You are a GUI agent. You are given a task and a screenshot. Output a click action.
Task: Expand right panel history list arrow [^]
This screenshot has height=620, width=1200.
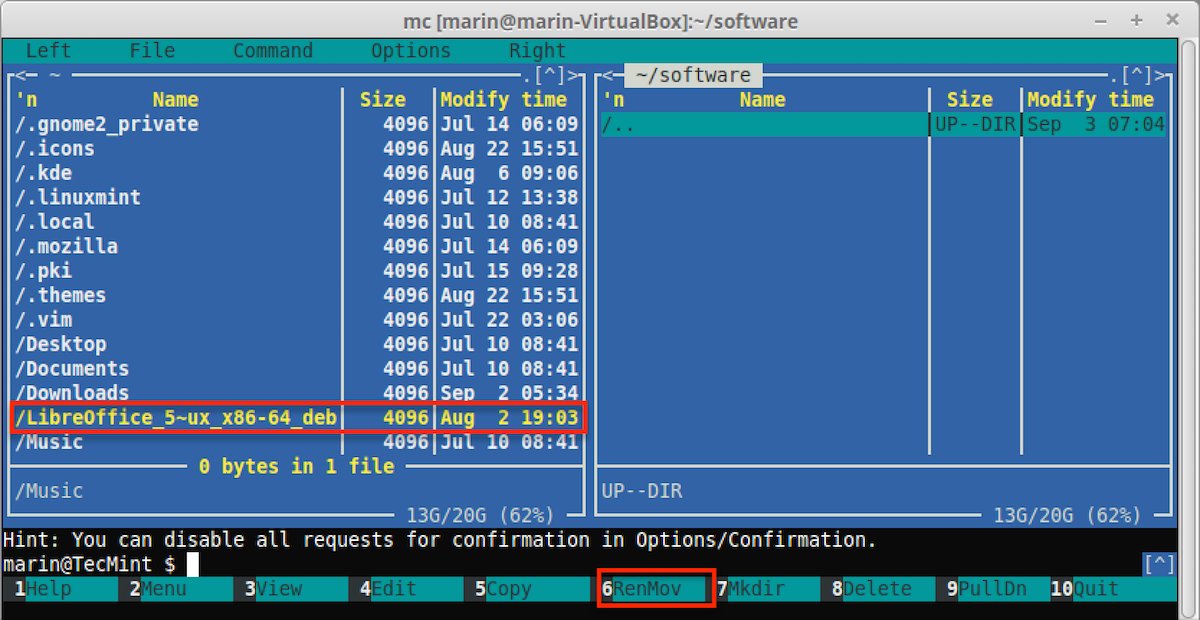click(x=1137, y=75)
